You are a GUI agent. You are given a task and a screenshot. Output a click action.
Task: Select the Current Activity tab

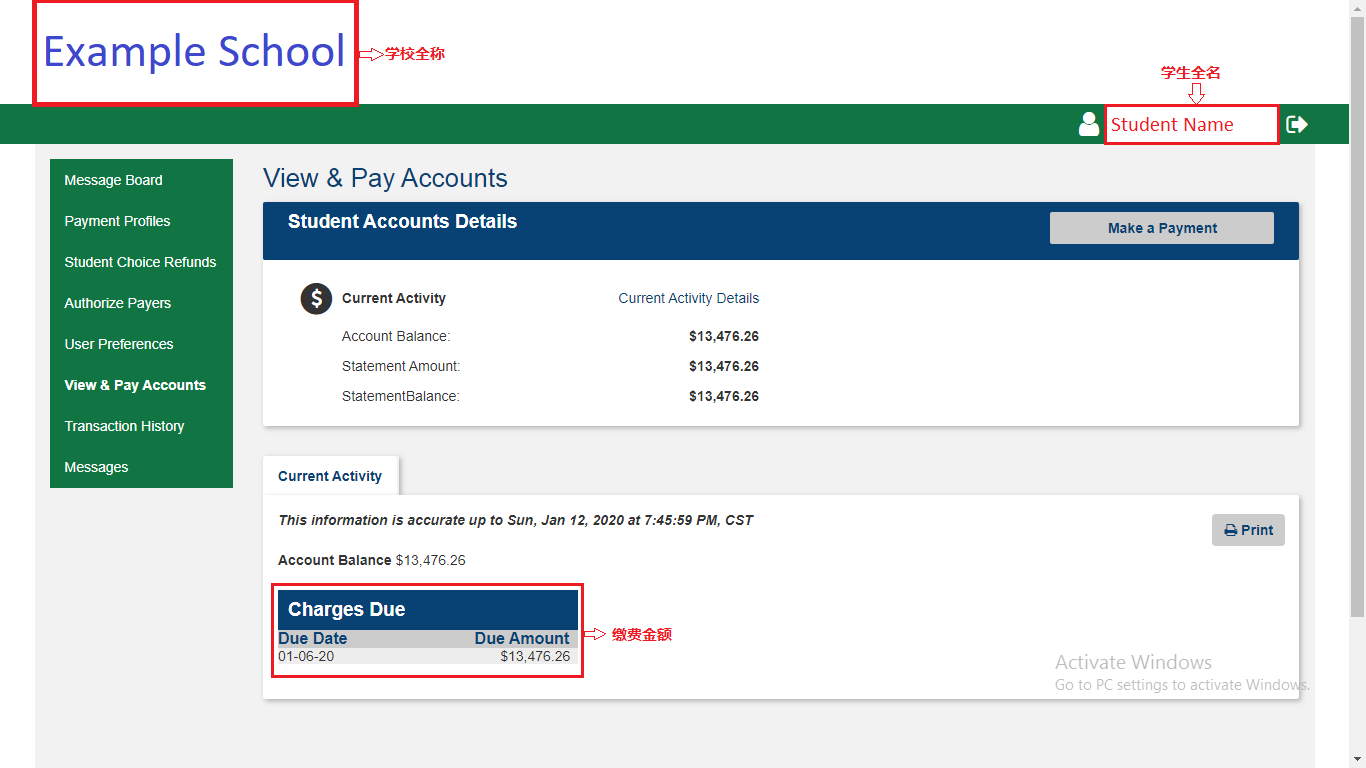[x=330, y=476]
